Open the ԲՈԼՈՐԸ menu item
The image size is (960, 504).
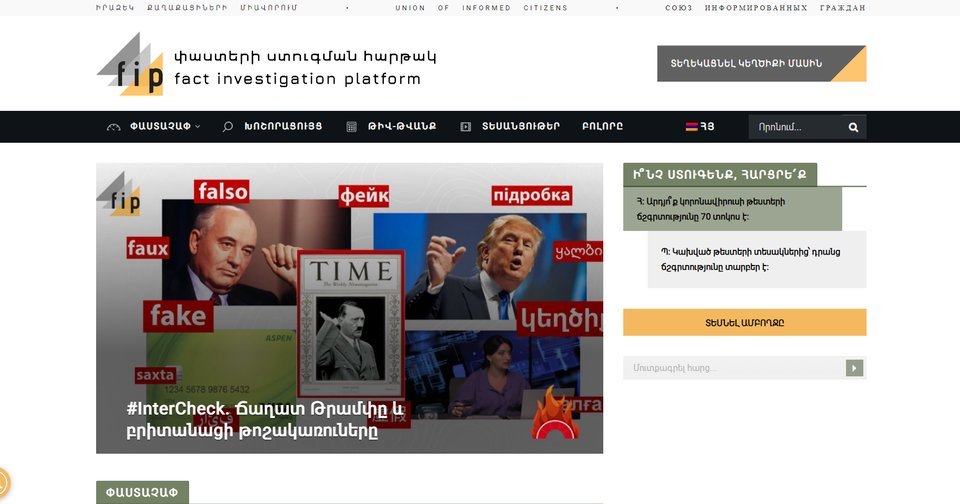click(x=602, y=127)
